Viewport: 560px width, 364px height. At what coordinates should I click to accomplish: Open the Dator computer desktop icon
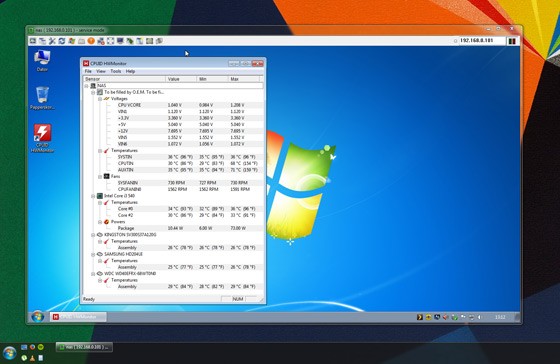(42, 61)
